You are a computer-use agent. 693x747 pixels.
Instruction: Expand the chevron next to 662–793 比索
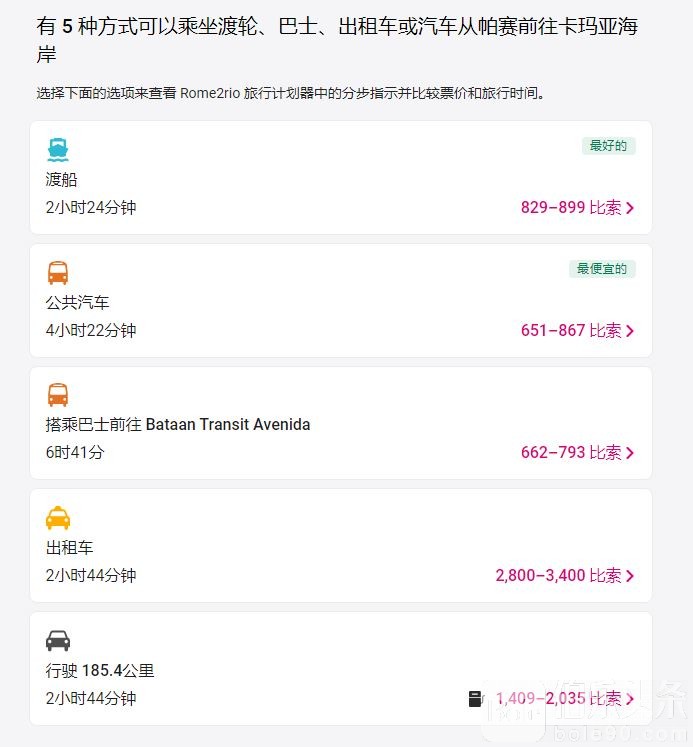[630, 453]
